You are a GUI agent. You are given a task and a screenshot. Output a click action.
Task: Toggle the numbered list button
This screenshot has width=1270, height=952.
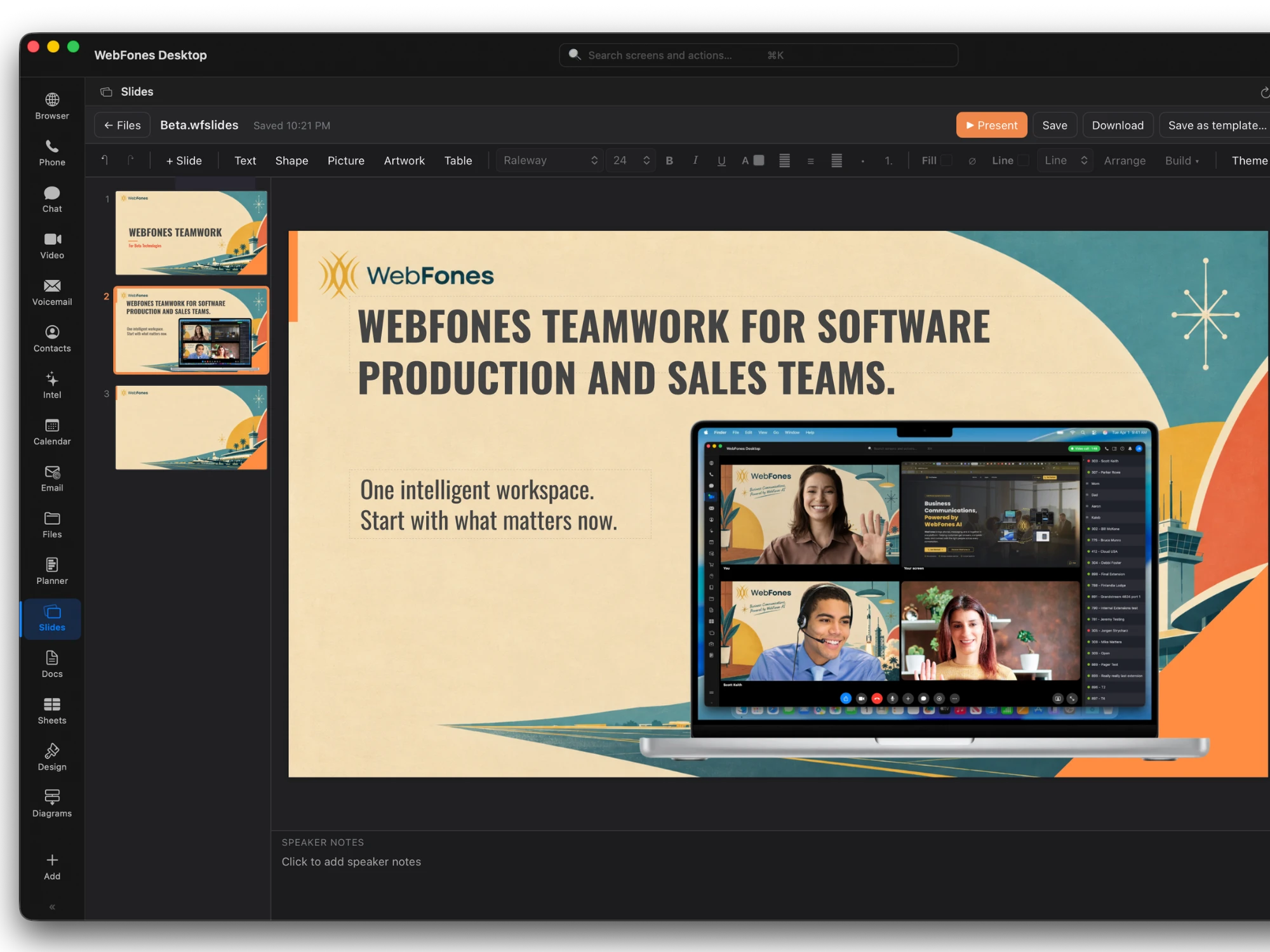click(x=888, y=161)
